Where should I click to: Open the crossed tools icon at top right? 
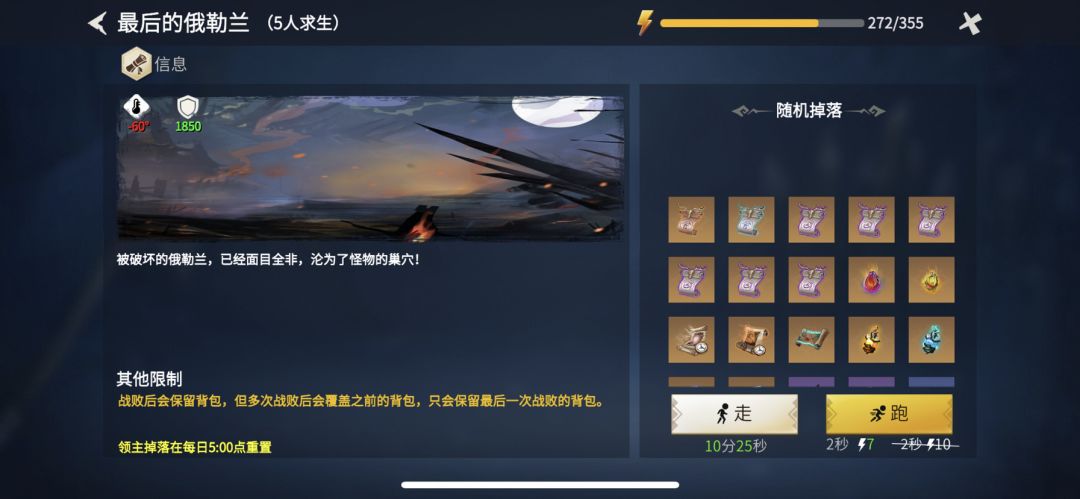[x=970, y=23]
